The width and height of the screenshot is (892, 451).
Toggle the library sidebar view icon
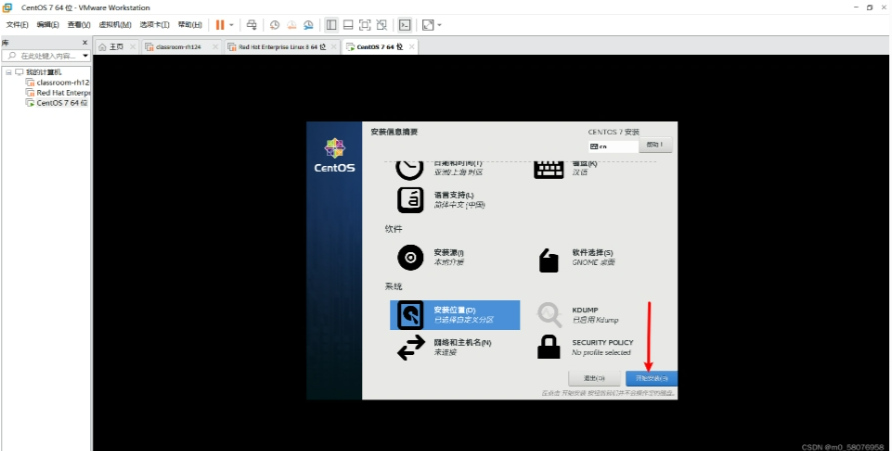click(x=331, y=25)
